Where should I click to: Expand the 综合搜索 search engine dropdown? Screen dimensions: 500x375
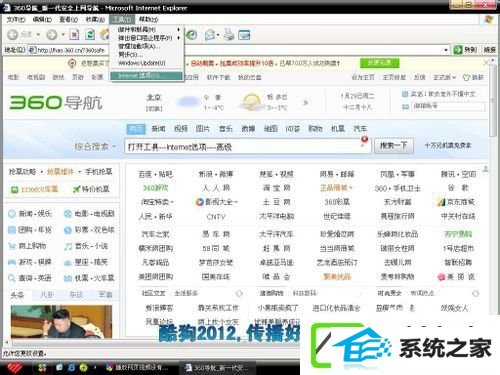(x=114, y=147)
